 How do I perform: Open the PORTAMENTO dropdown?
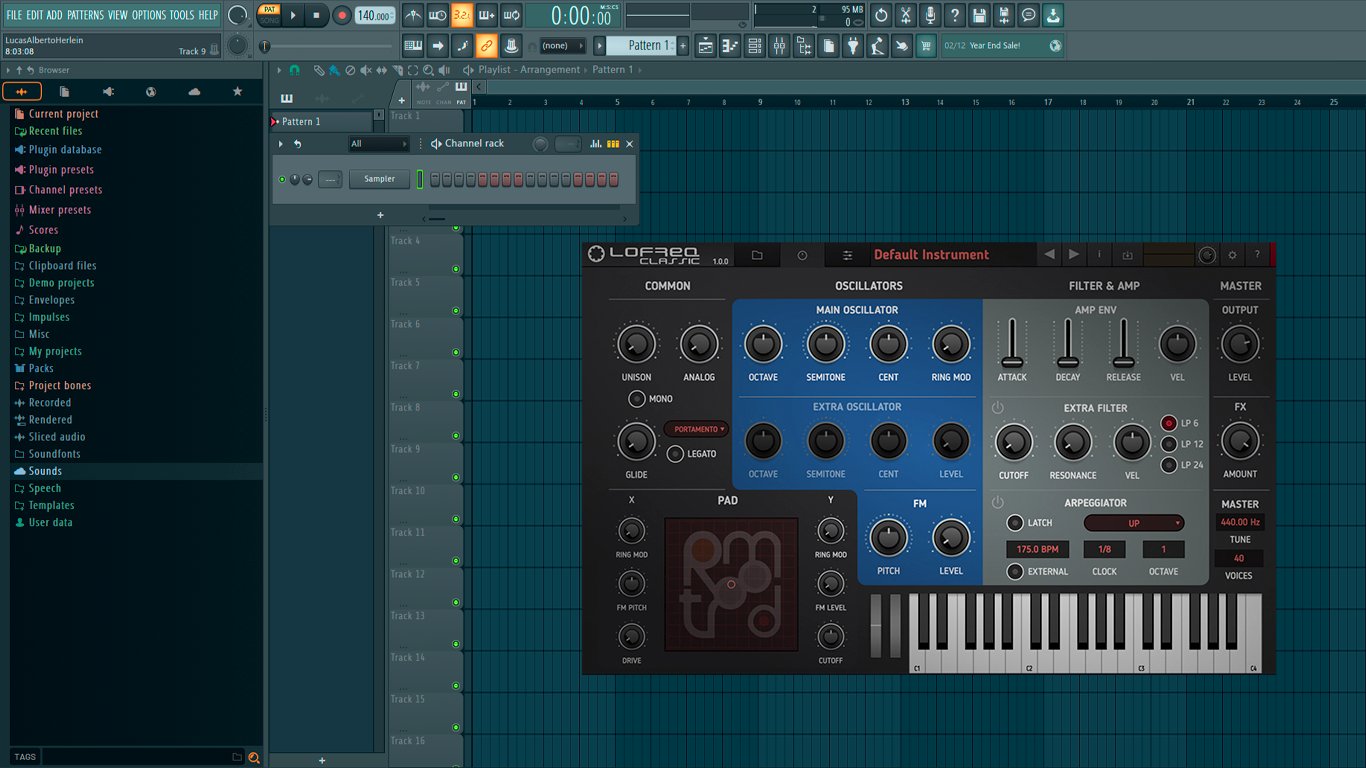click(x=696, y=429)
